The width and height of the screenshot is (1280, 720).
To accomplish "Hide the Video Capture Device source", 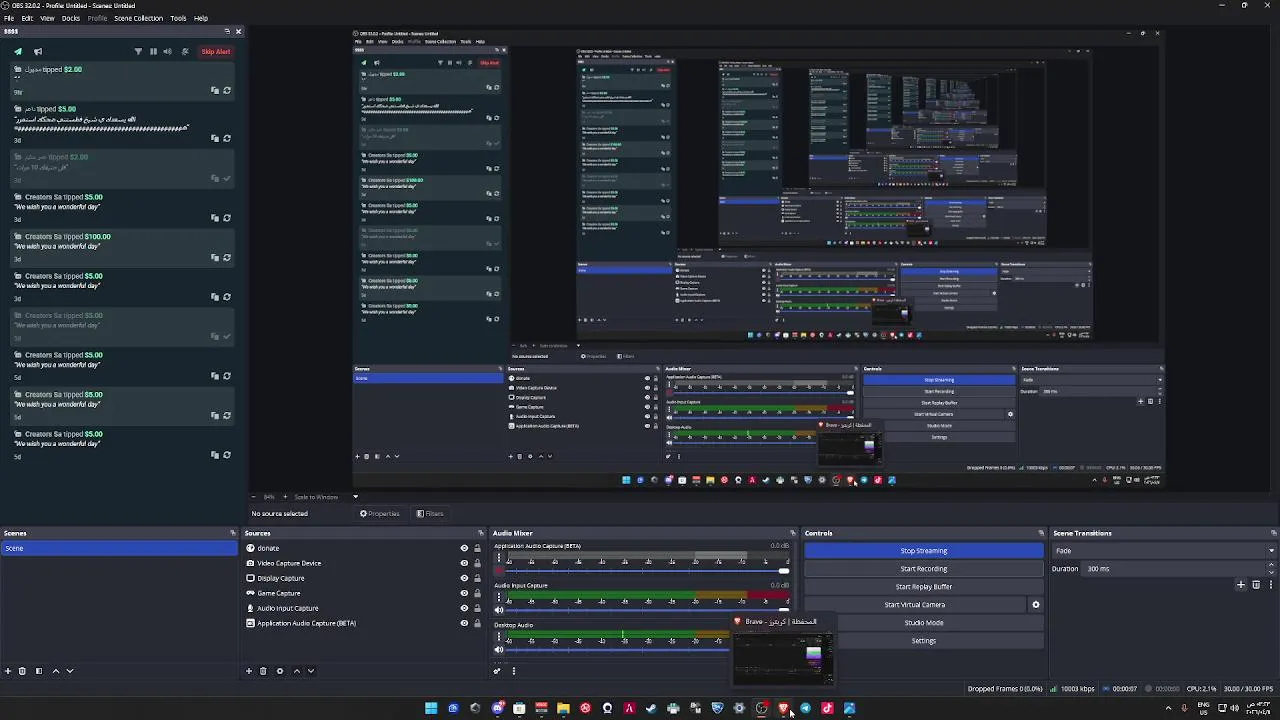I will click(x=464, y=563).
